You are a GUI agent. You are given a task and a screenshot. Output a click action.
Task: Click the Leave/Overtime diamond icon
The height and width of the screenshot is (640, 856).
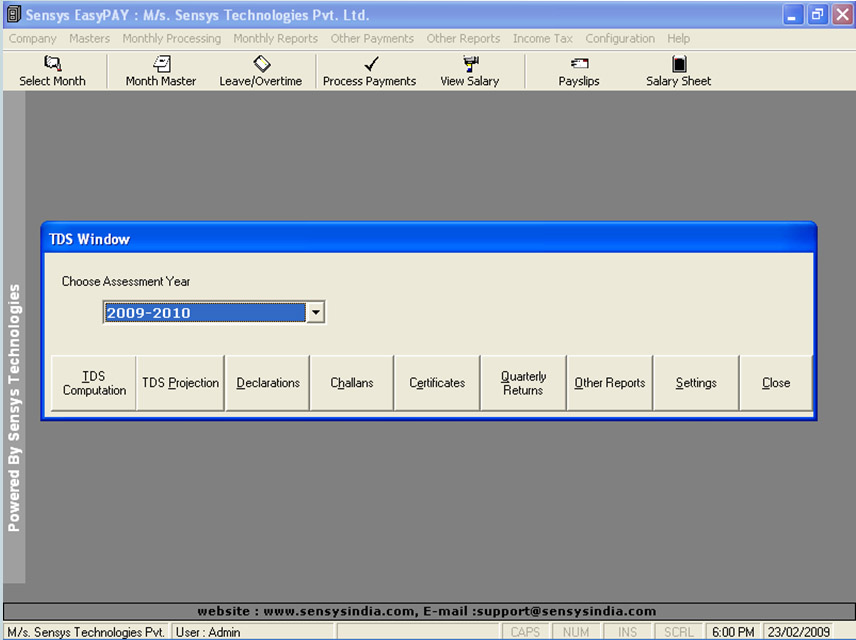pyautogui.click(x=262, y=63)
